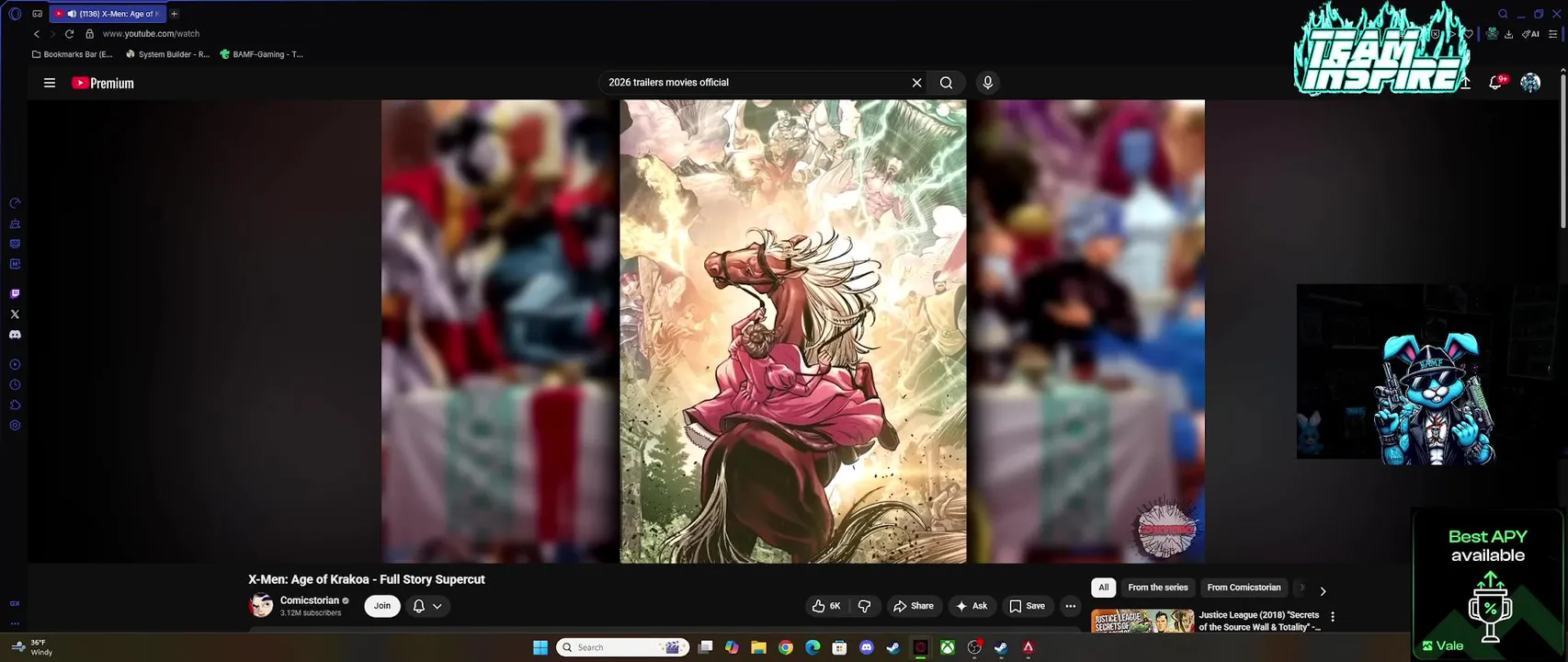1568x662 pixels.
Task: Open GX Corner gamepad icon
Action: coord(37,14)
